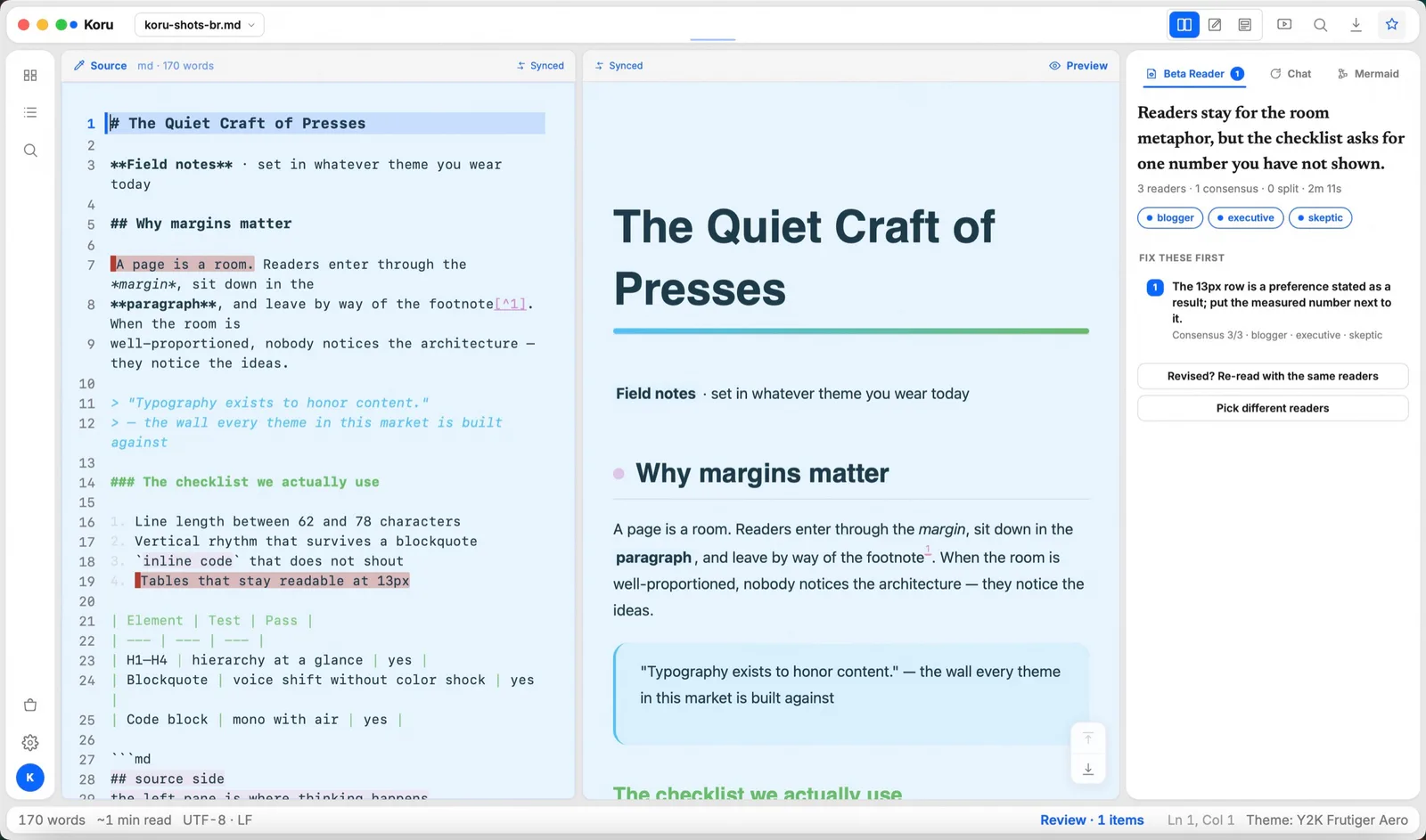Switch to split view layout
Screen dimensions: 1426x840
1184,25
